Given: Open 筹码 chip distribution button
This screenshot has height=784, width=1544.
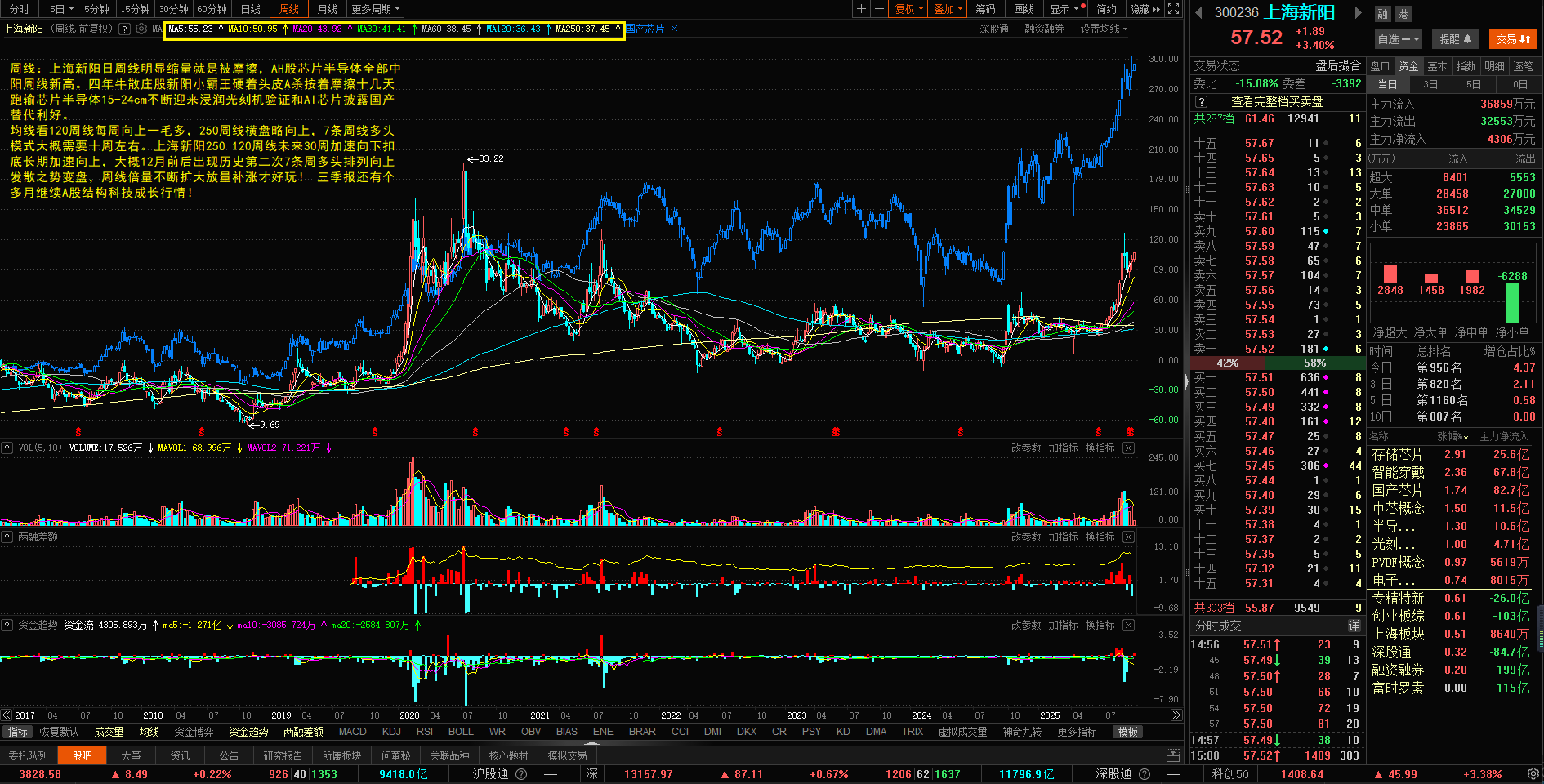Looking at the screenshot, I should coord(985,9).
